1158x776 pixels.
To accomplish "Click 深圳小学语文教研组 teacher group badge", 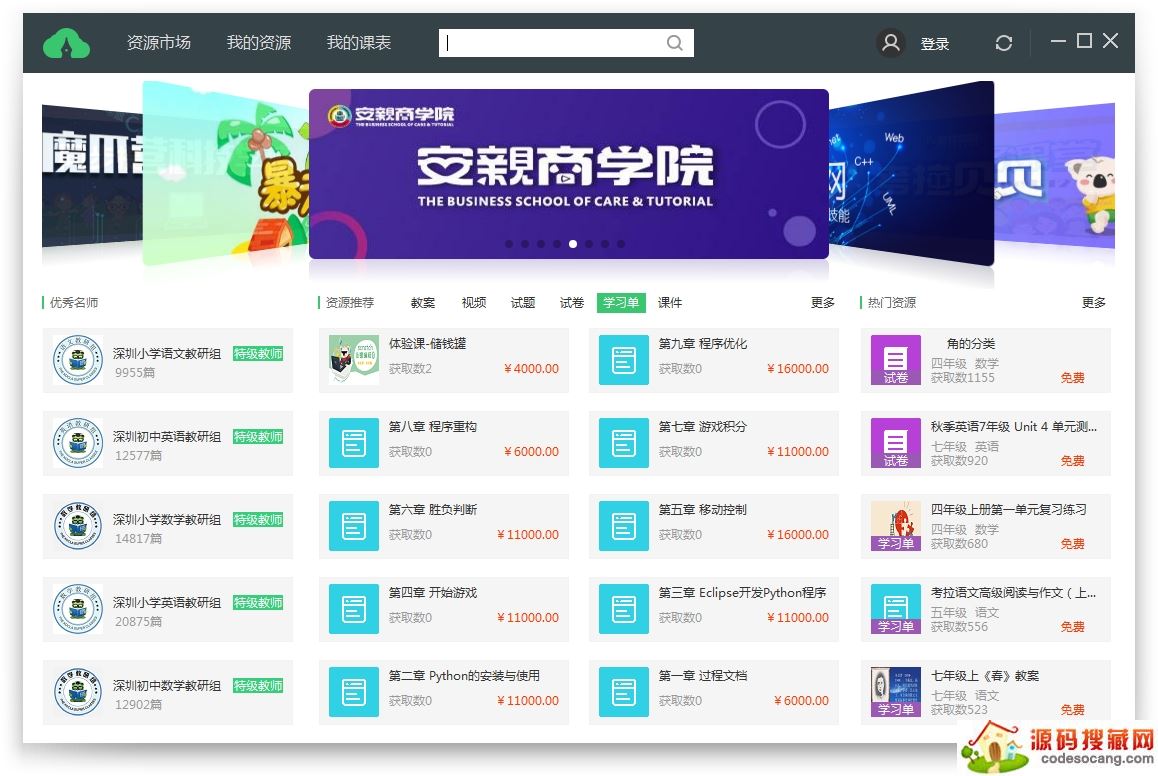I will pyautogui.click(x=78, y=360).
